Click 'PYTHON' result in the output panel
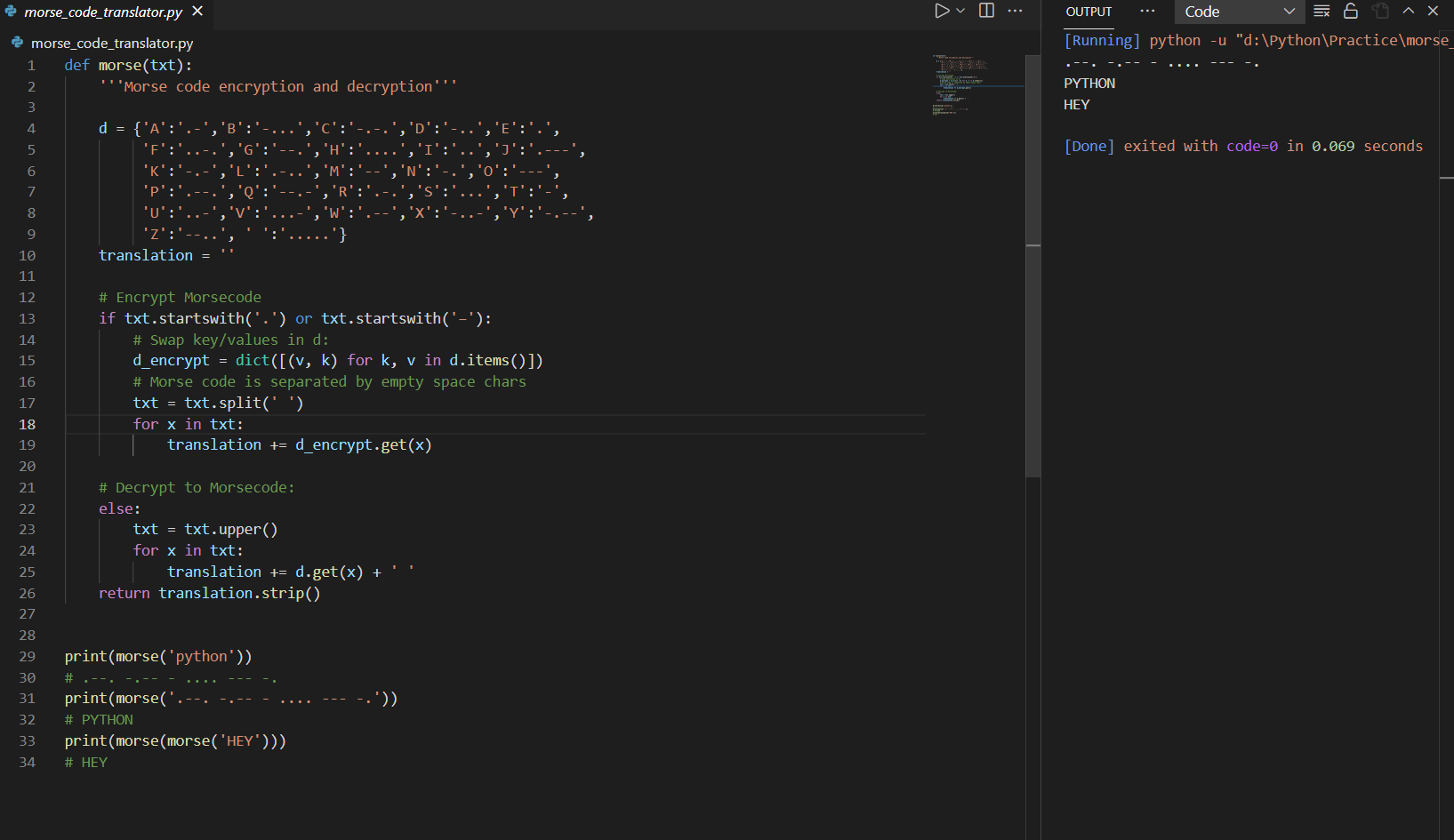This screenshot has height=840, width=1454. click(x=1089, y=83)
